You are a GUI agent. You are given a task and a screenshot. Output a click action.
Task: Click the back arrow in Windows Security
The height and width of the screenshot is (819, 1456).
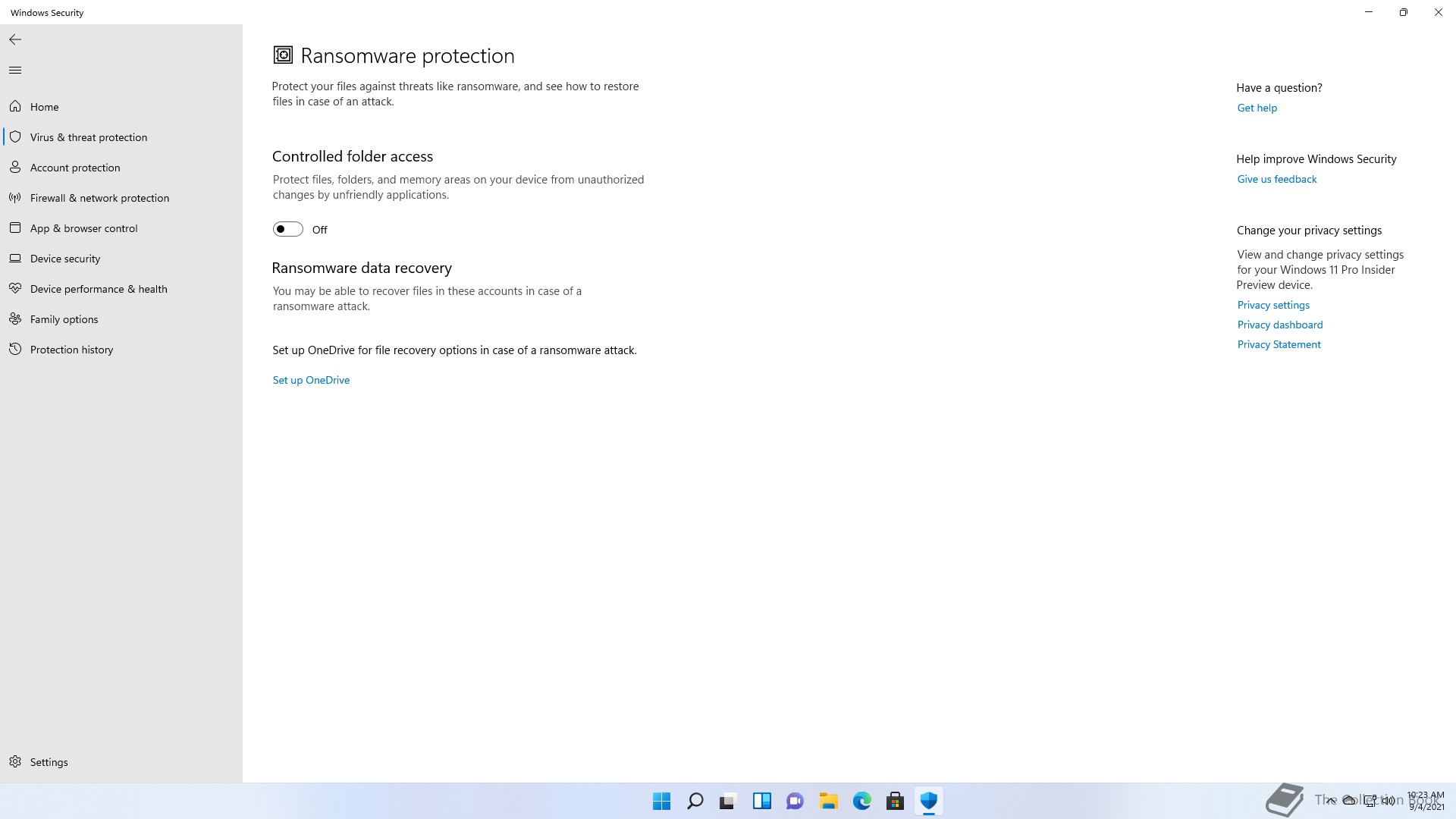pos(15,39)
